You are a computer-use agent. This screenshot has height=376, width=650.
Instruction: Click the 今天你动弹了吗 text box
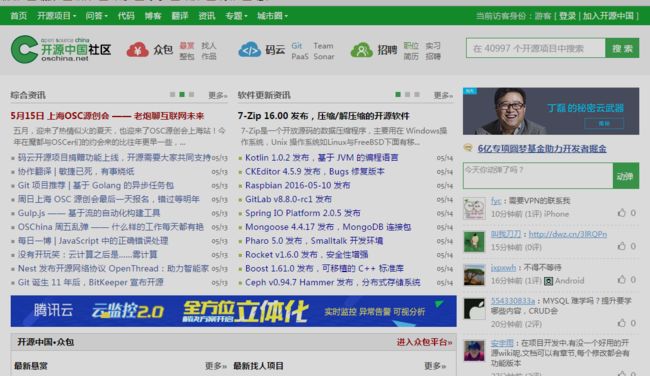(538, 176)
